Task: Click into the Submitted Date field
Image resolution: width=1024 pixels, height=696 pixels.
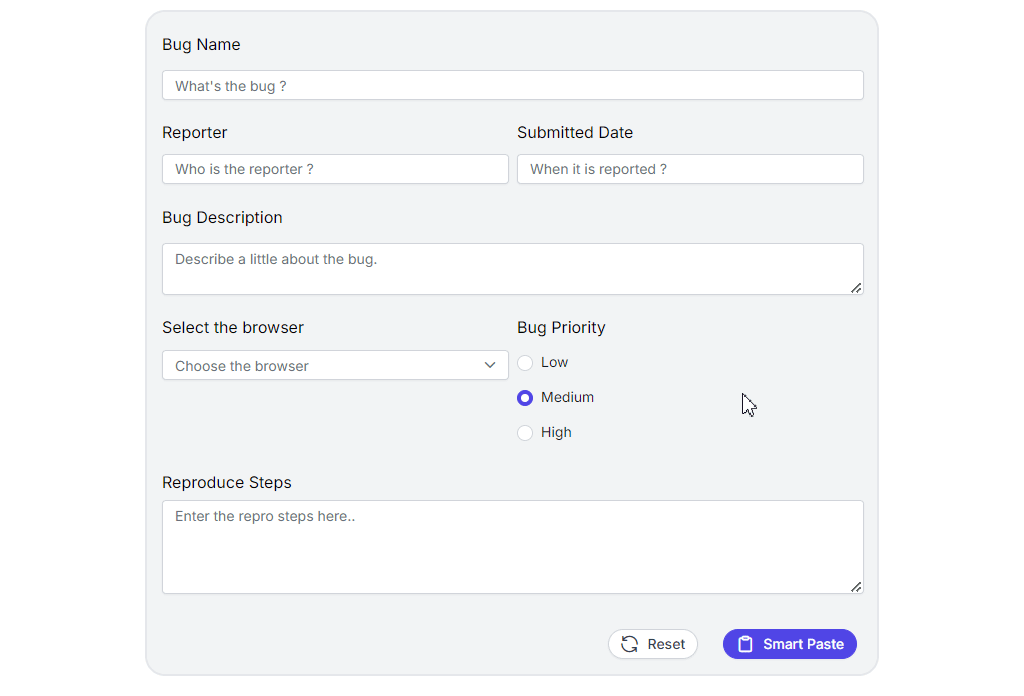Action: [x=690, y=169]
